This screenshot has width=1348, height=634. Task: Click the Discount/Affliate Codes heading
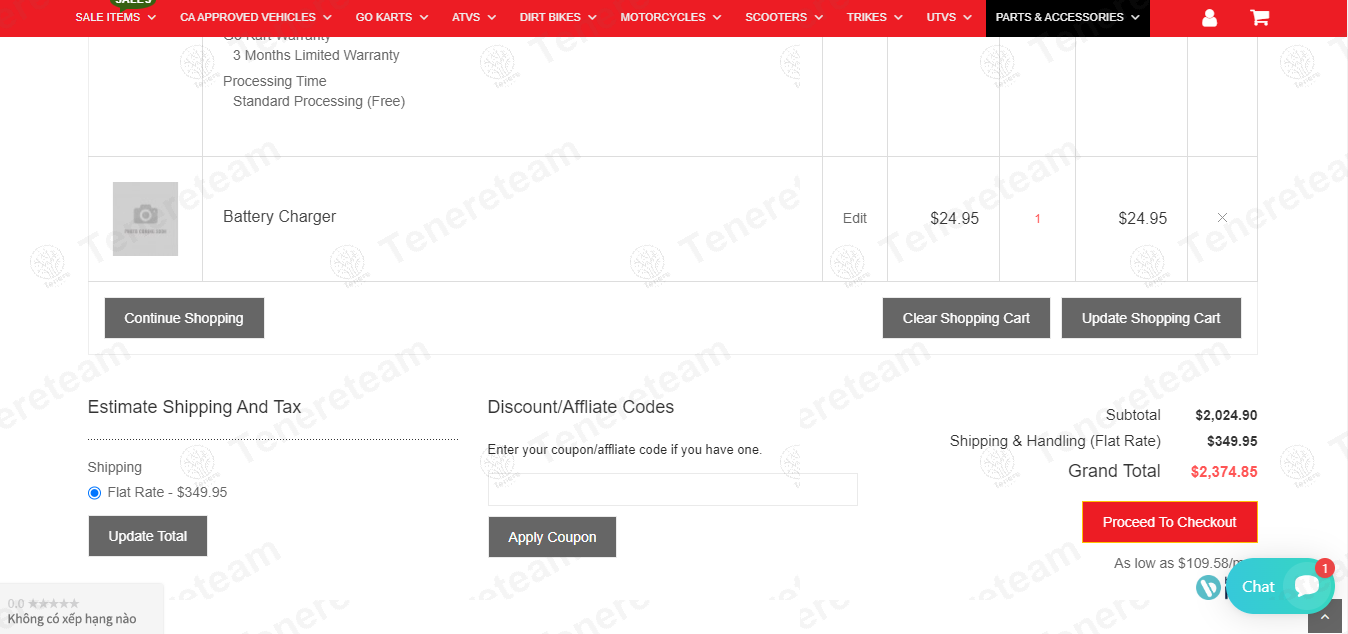(581, 407)
